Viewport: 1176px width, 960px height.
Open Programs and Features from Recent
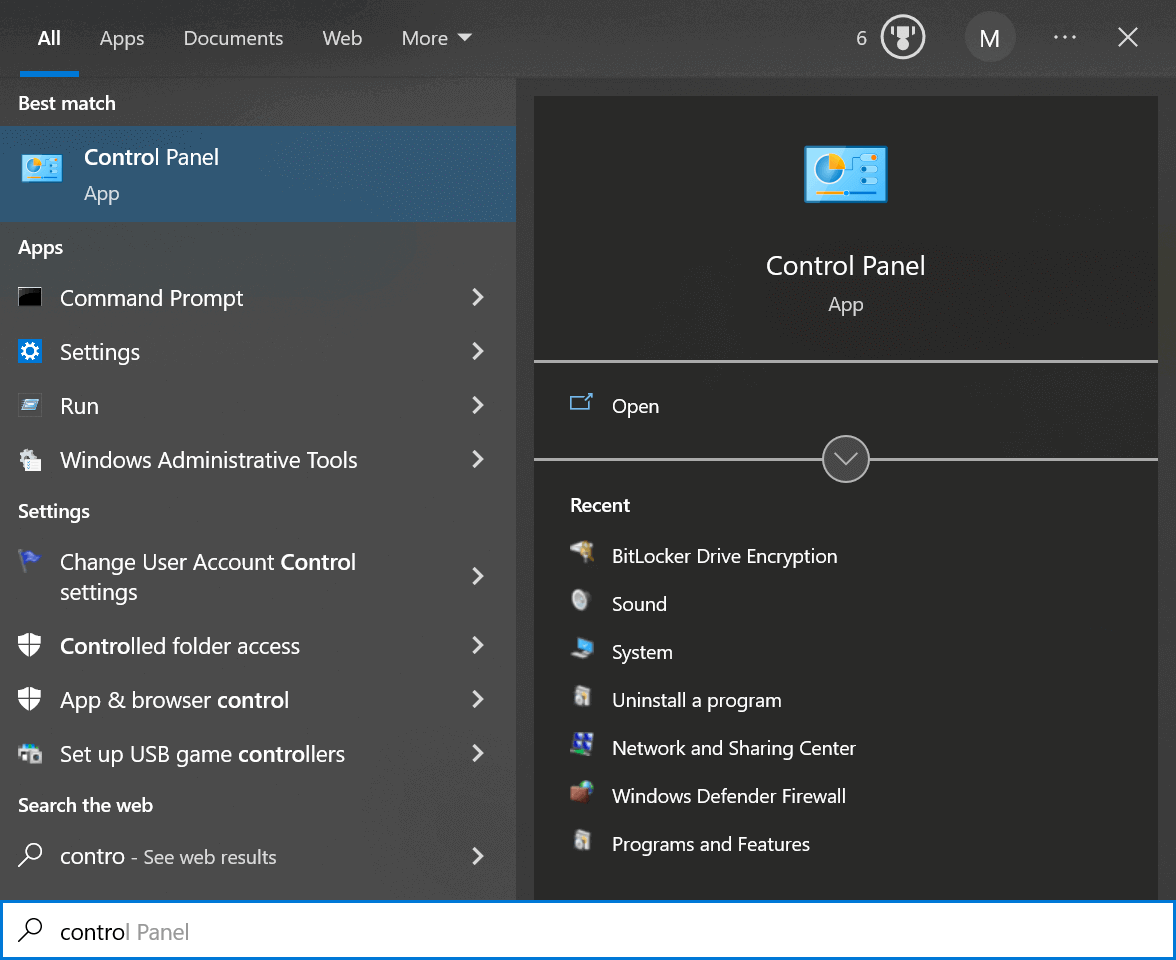click(x=711, y=844)
